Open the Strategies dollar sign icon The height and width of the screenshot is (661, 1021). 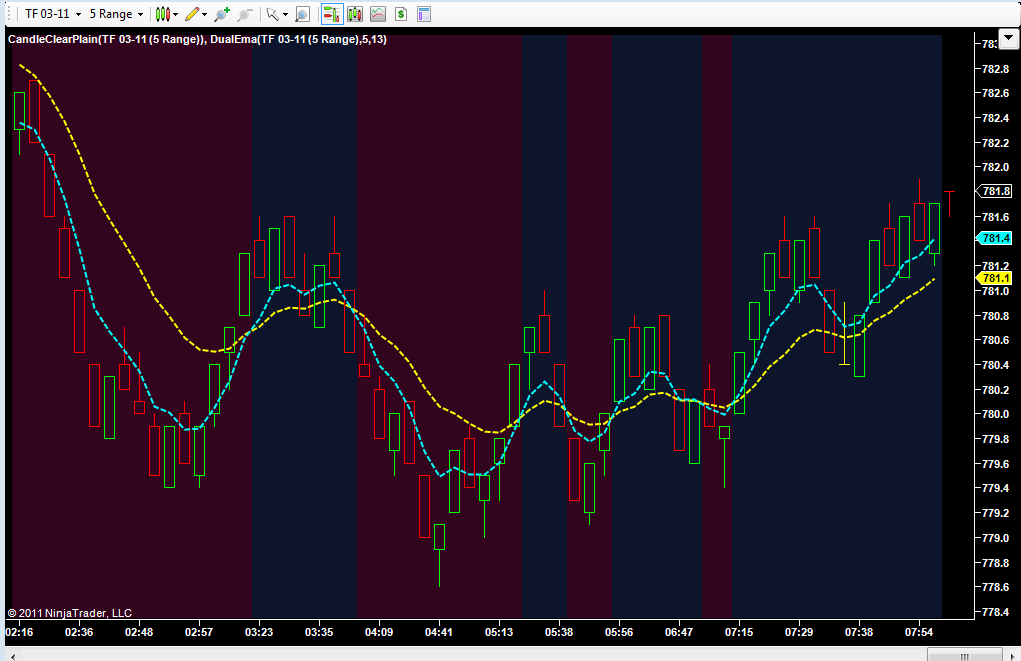pyautogui.click(x=401, y=14)
